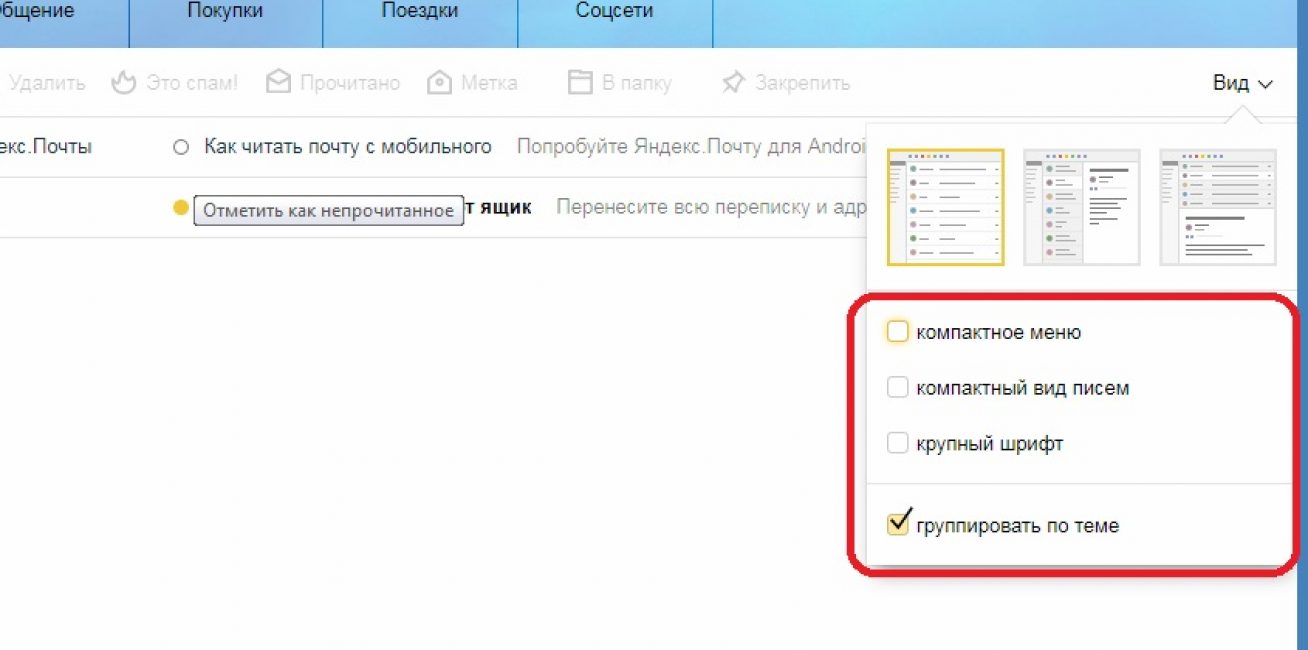Click the label tag icon
This screenshot has height=650, width=1308.
(439, 83)
